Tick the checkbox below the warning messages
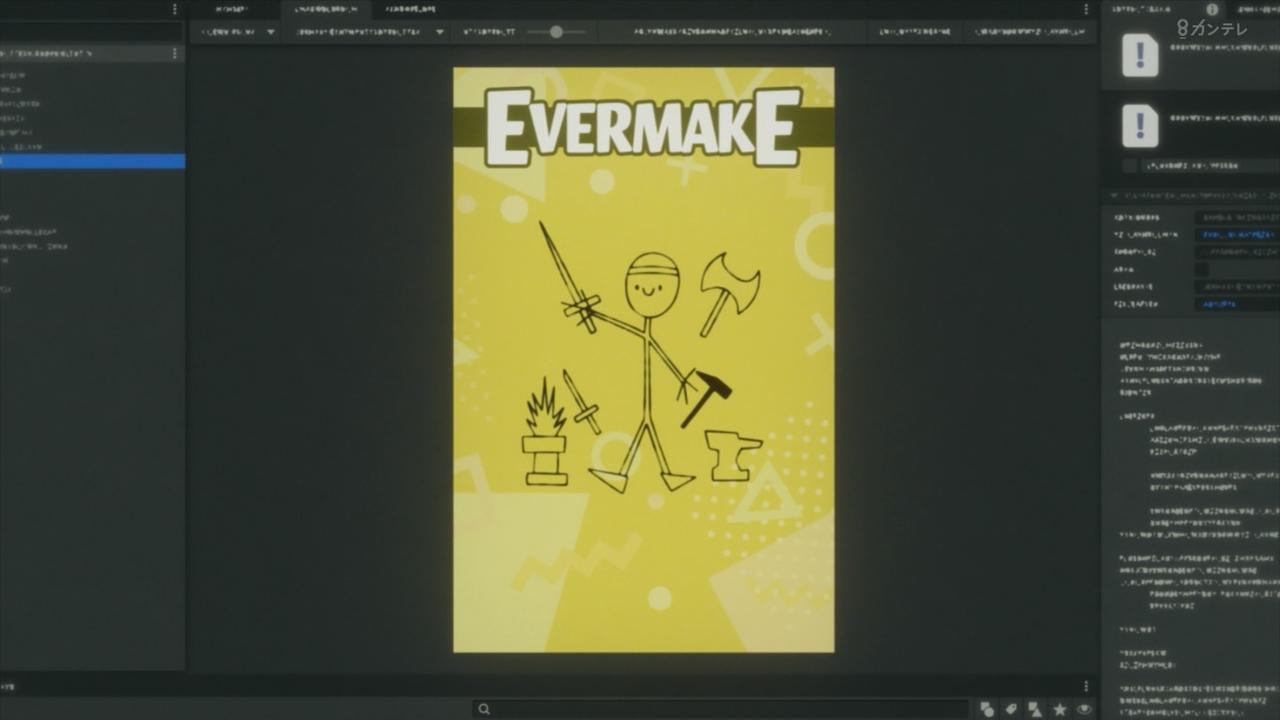1280x720 pixels. (x=1129, y=165)
